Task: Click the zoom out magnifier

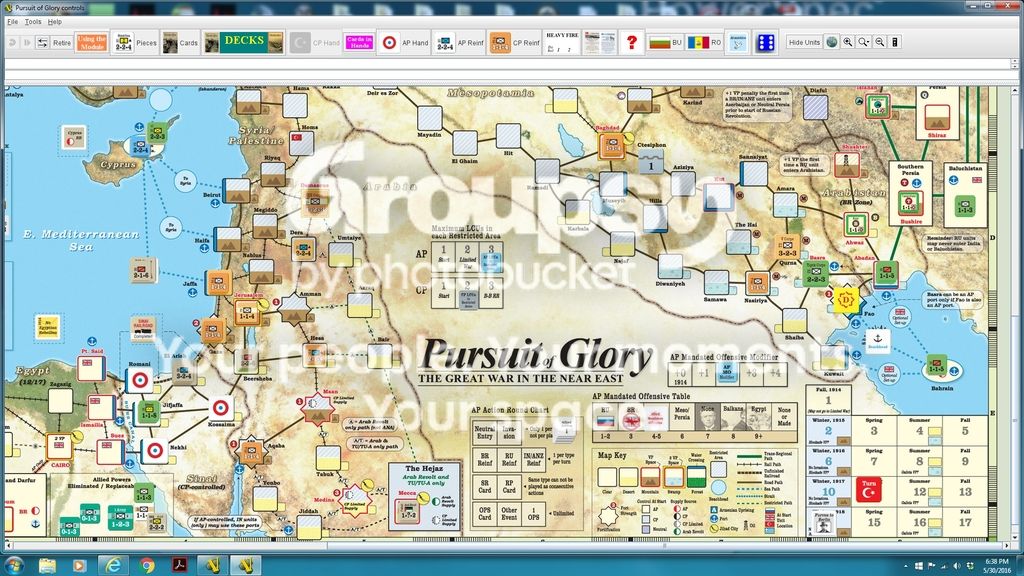Action: pyautogui.click(x=880, y=42)
